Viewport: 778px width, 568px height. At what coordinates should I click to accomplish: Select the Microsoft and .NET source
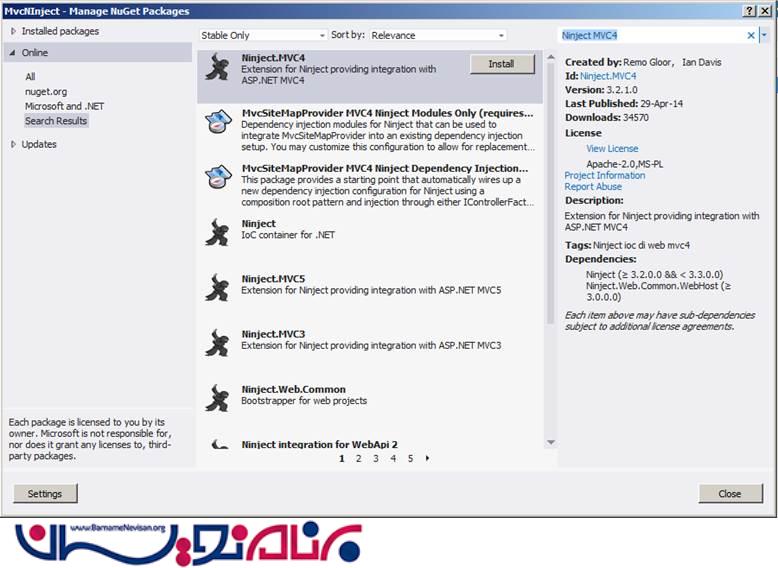pos(64,106)
